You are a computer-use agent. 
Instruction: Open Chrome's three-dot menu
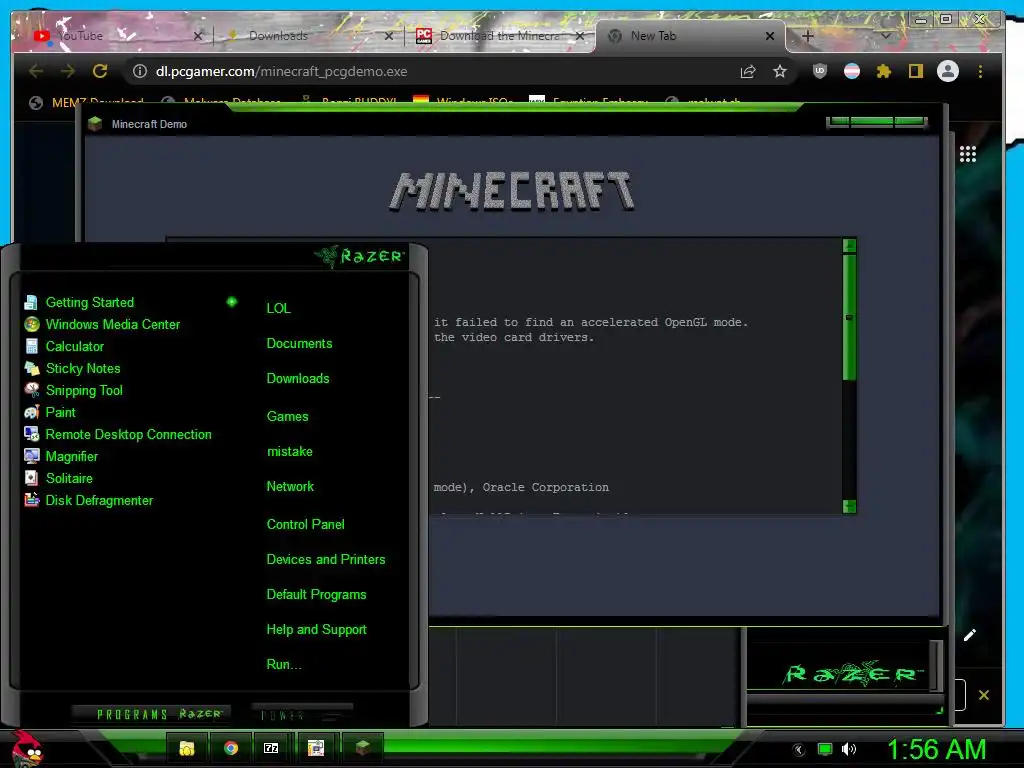click(x=980, y=71)
